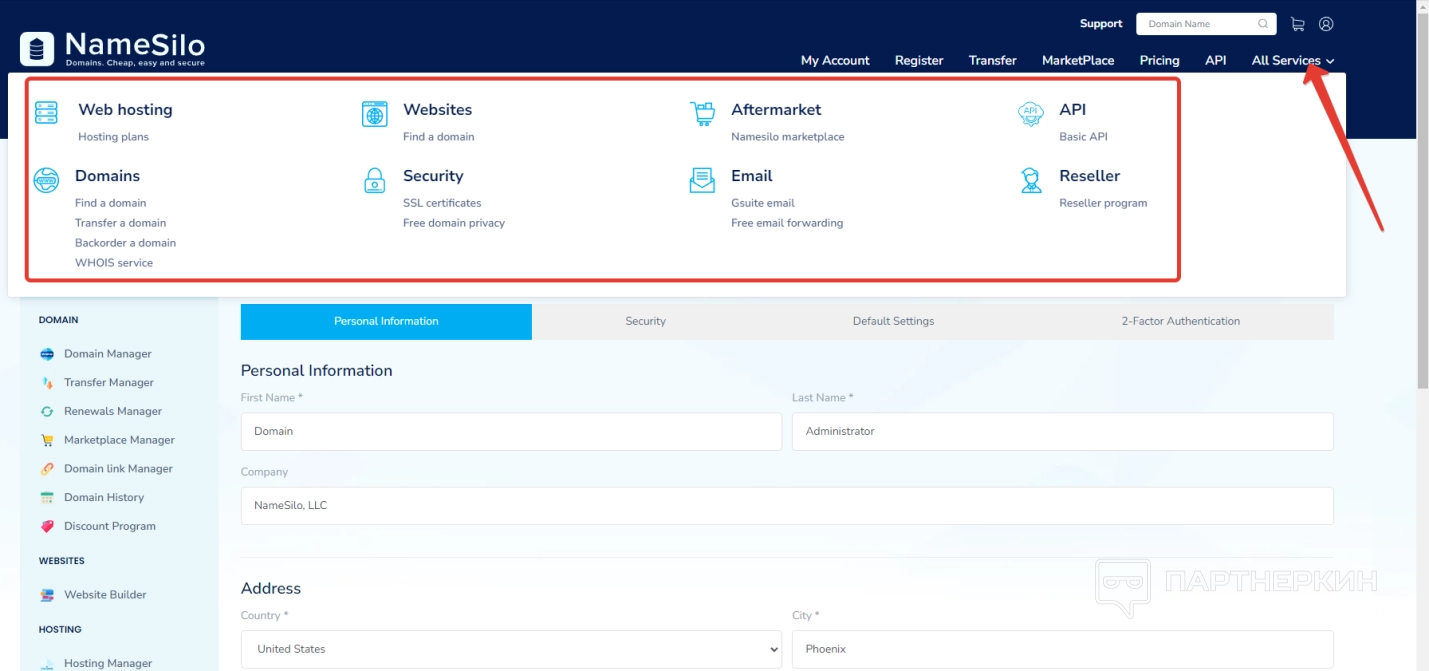
Task: Click the search magnifier in Domain Name box
Action: coord(1263,24)
